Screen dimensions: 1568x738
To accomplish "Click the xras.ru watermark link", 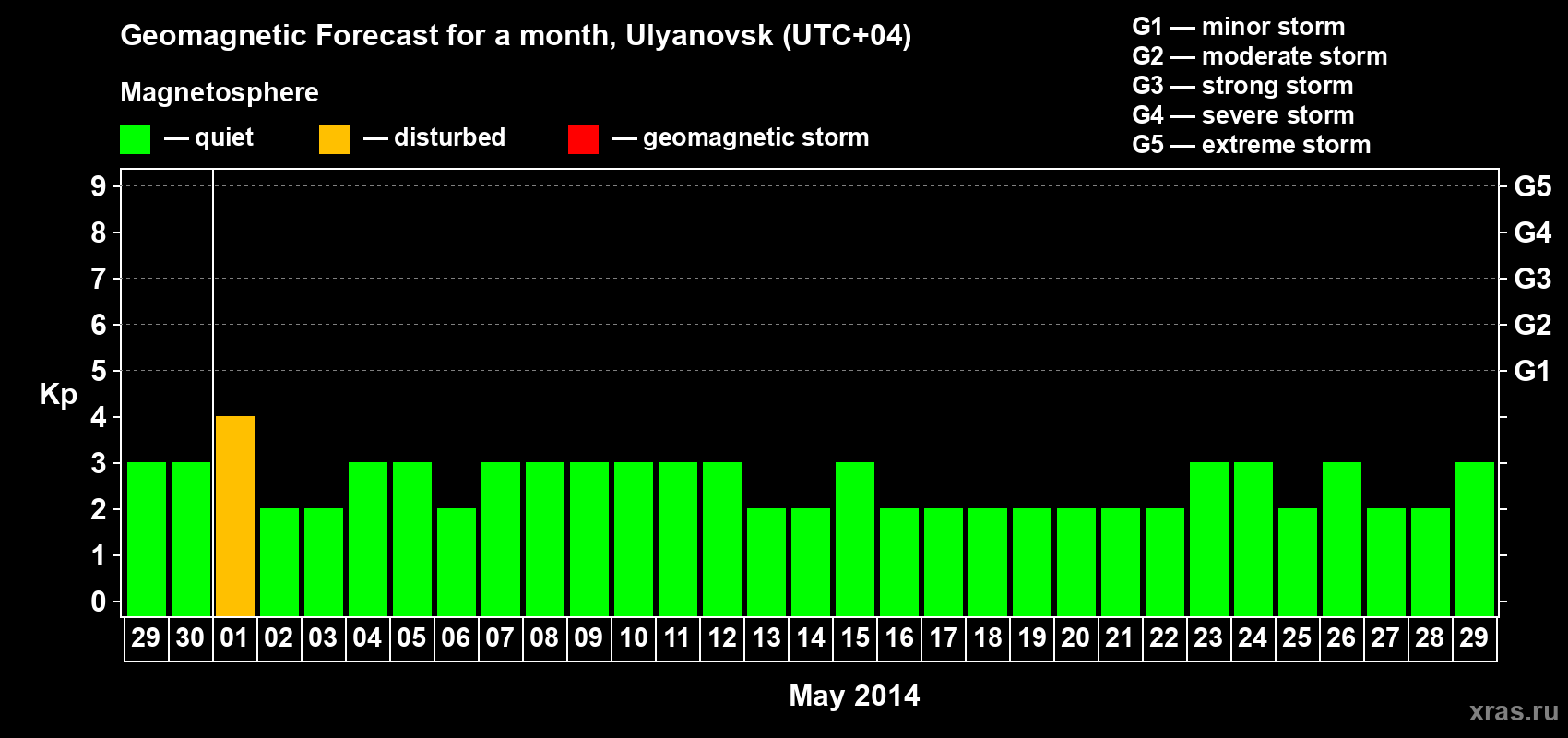I will click(x=1514, y=711).
